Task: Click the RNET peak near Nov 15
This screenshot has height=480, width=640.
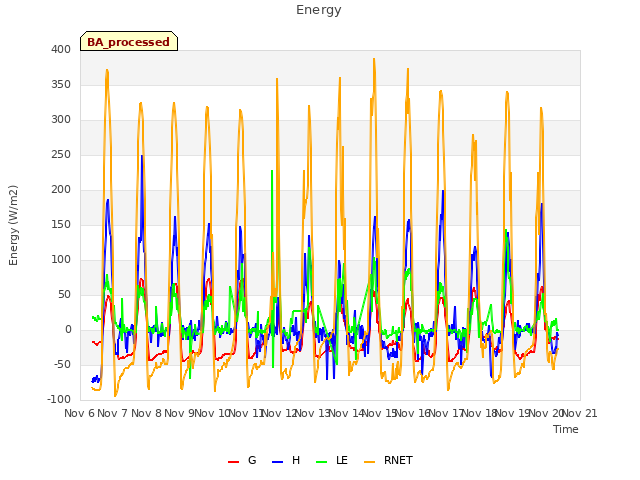Action: click(x=374, y=59)
